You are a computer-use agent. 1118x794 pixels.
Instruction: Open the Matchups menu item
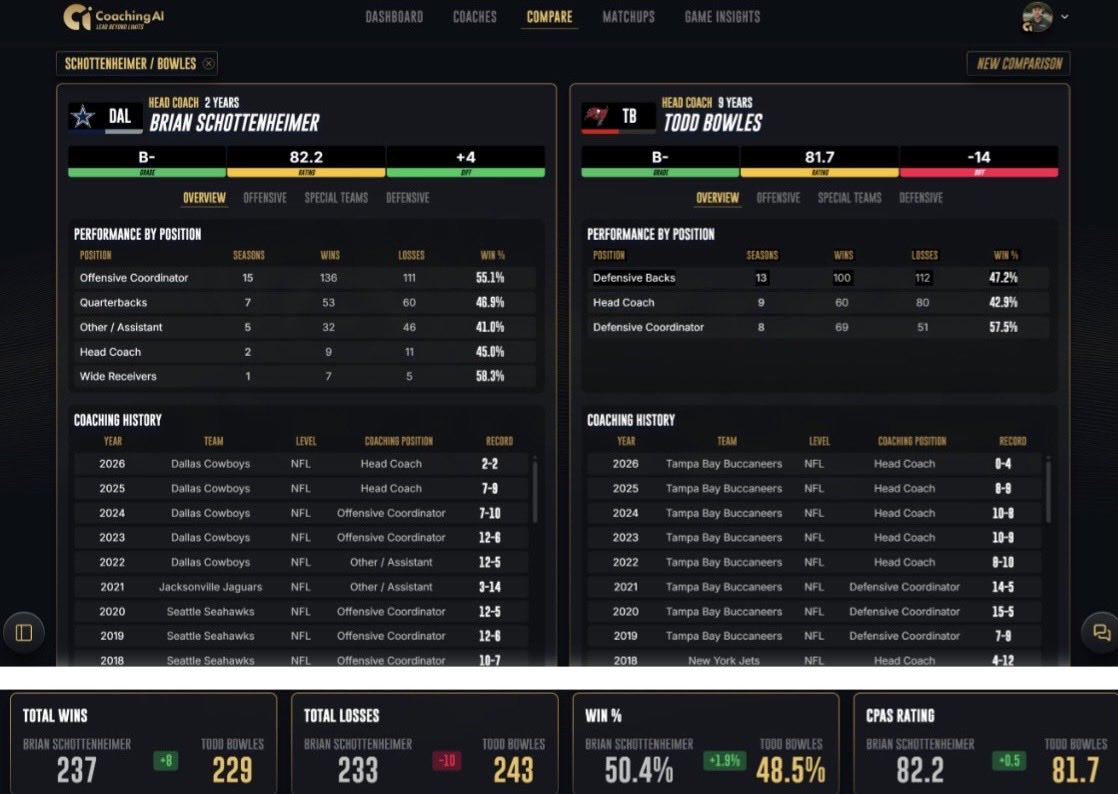(628, 17)
